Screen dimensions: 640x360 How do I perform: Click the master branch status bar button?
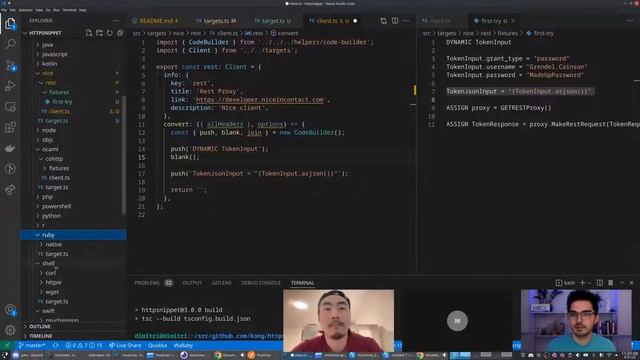(x=32, y=345)
